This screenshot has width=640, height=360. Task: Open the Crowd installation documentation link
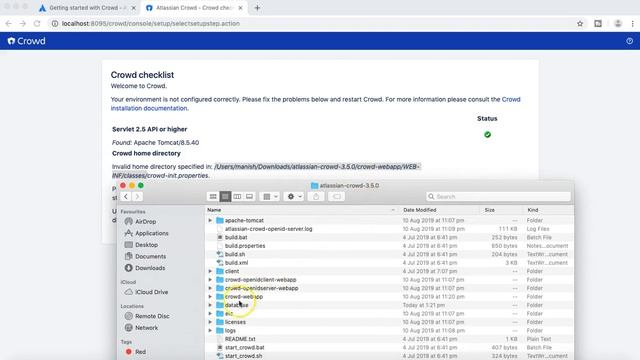pos(315,104)
